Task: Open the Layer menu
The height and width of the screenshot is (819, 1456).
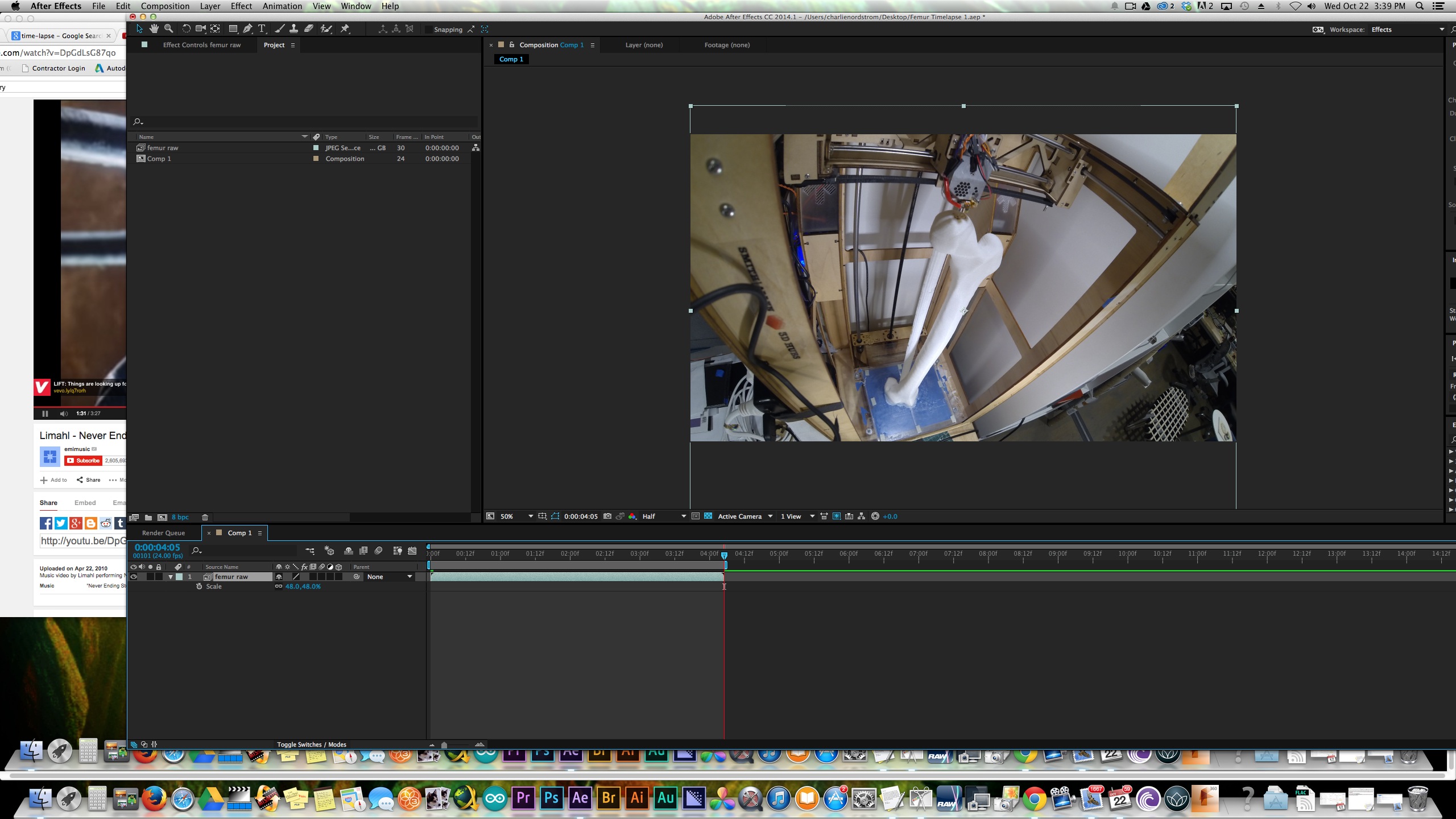Action: 210,6
